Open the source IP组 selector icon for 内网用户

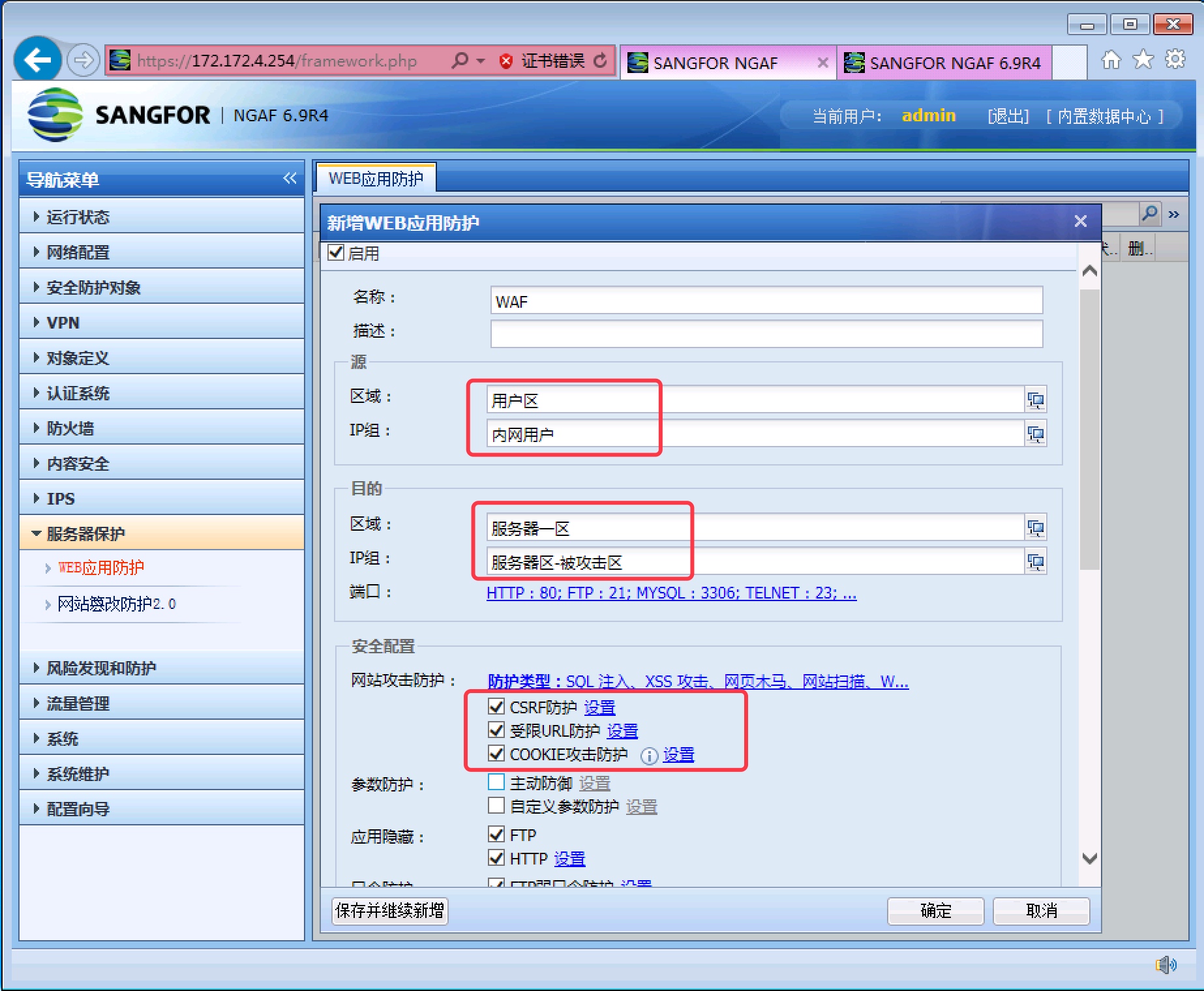1035,434
